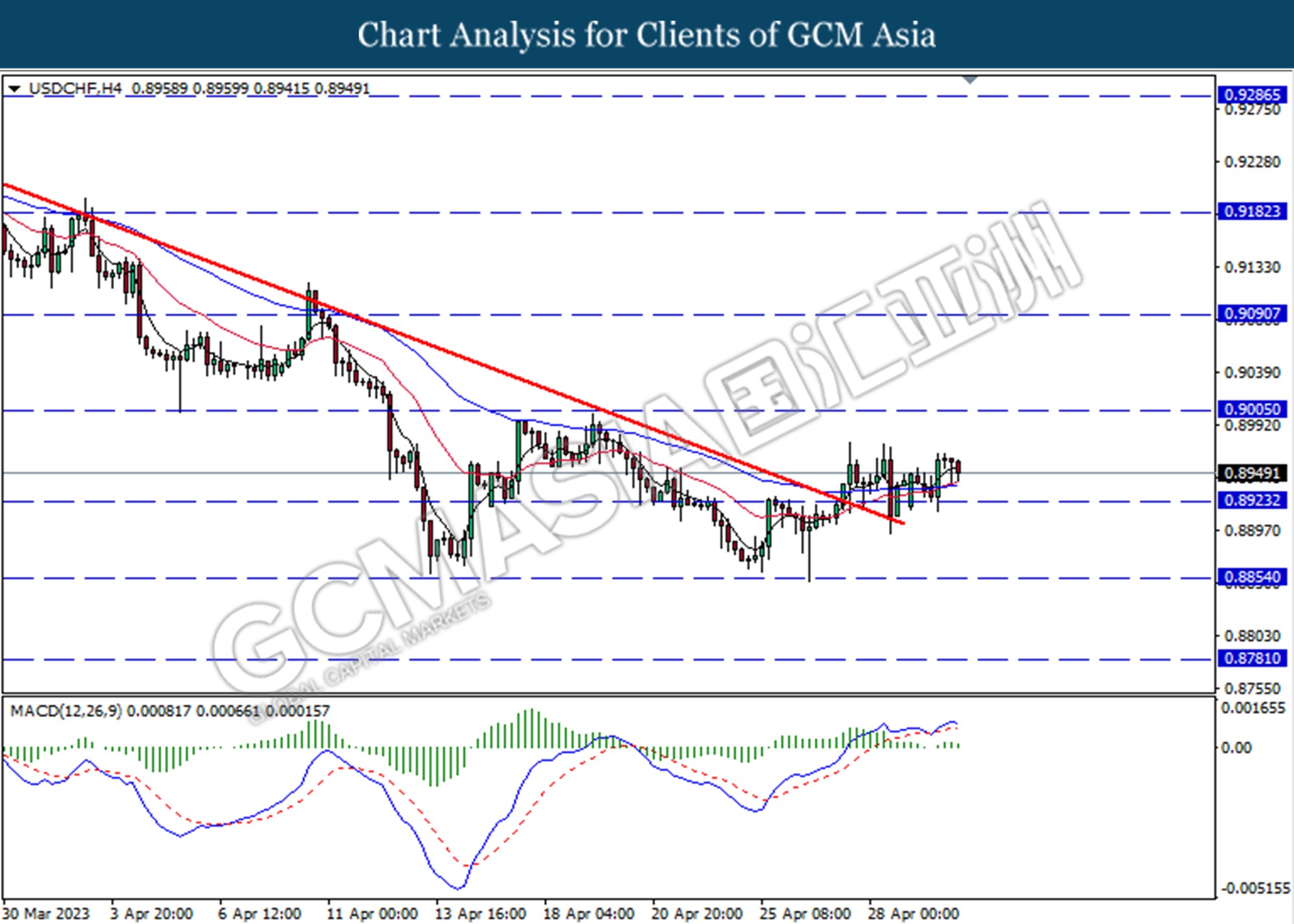Click the 20 Apr 20:00 time label
This screenshot has width=1294, height=924.
coord(697,914)
